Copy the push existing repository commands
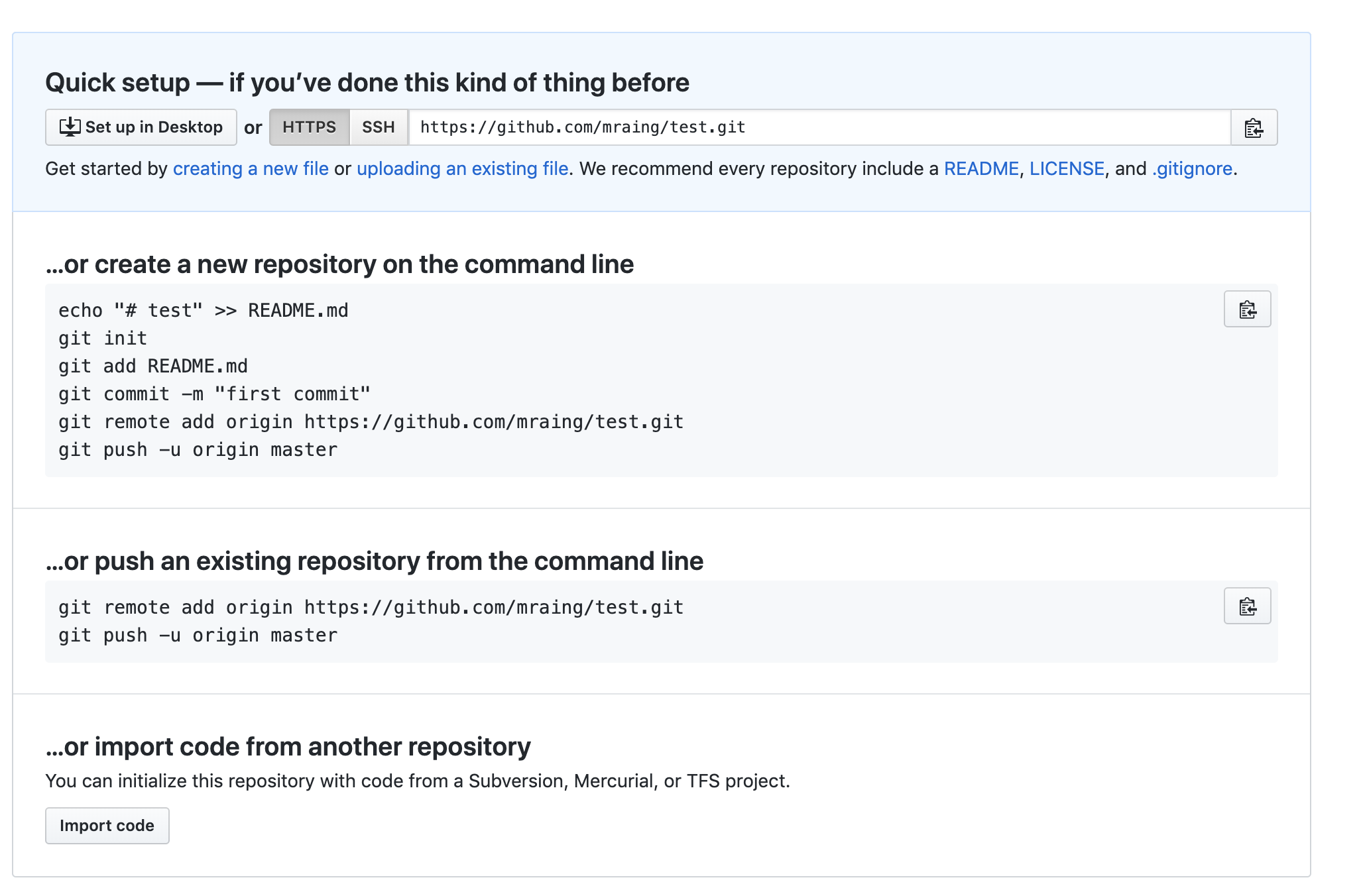This screenshot has width=1363, height=896. [1246, 606]
